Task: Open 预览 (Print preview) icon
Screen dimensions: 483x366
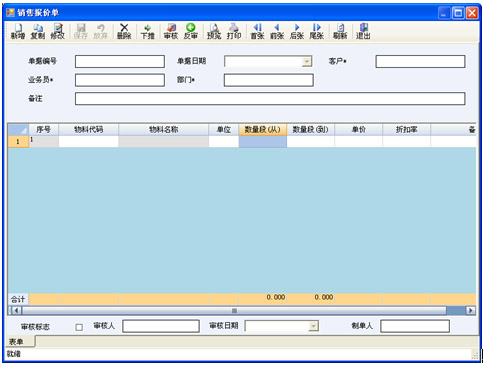Action: point(214,31)
